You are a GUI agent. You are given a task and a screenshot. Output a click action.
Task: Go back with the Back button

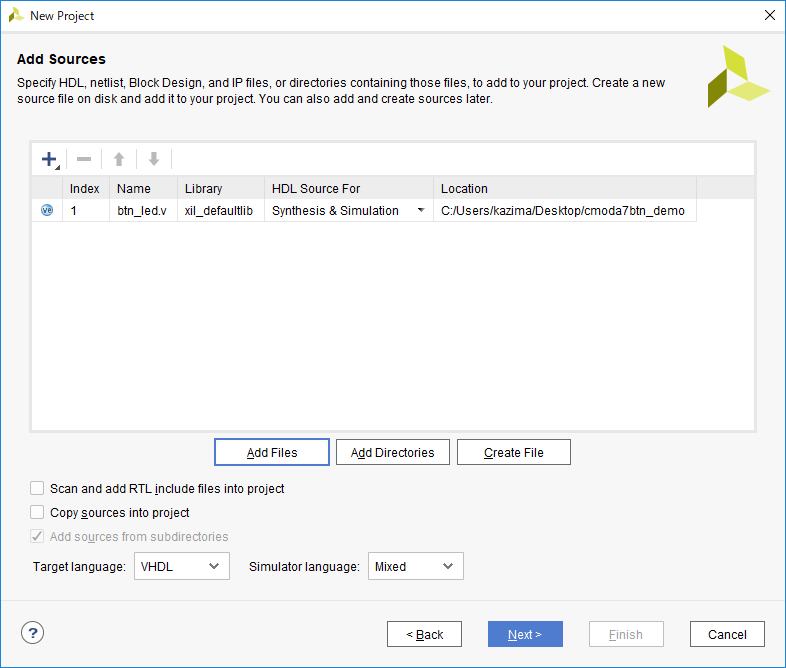point(424,634)
